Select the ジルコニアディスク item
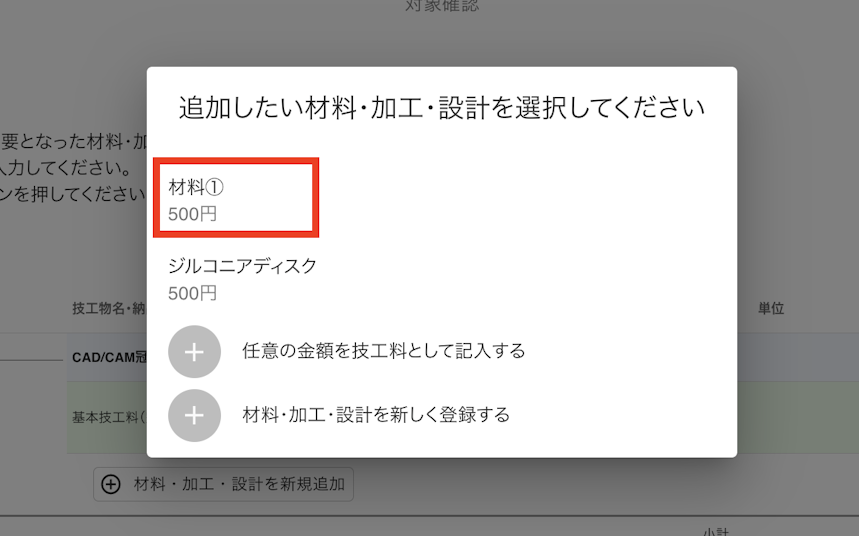 [242, 280]
